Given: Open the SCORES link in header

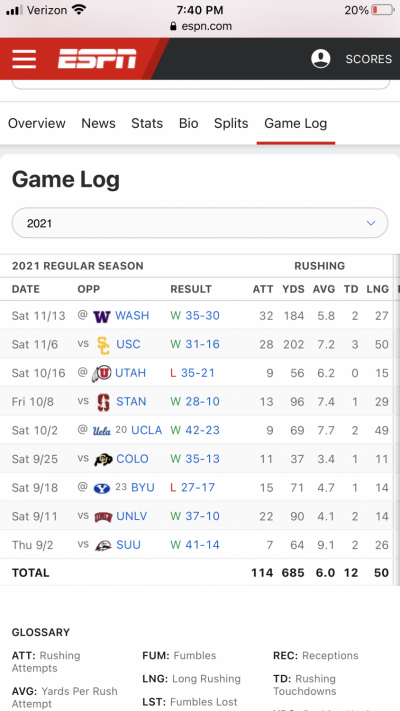Looking at the screenshot, I should coord(369,59).
